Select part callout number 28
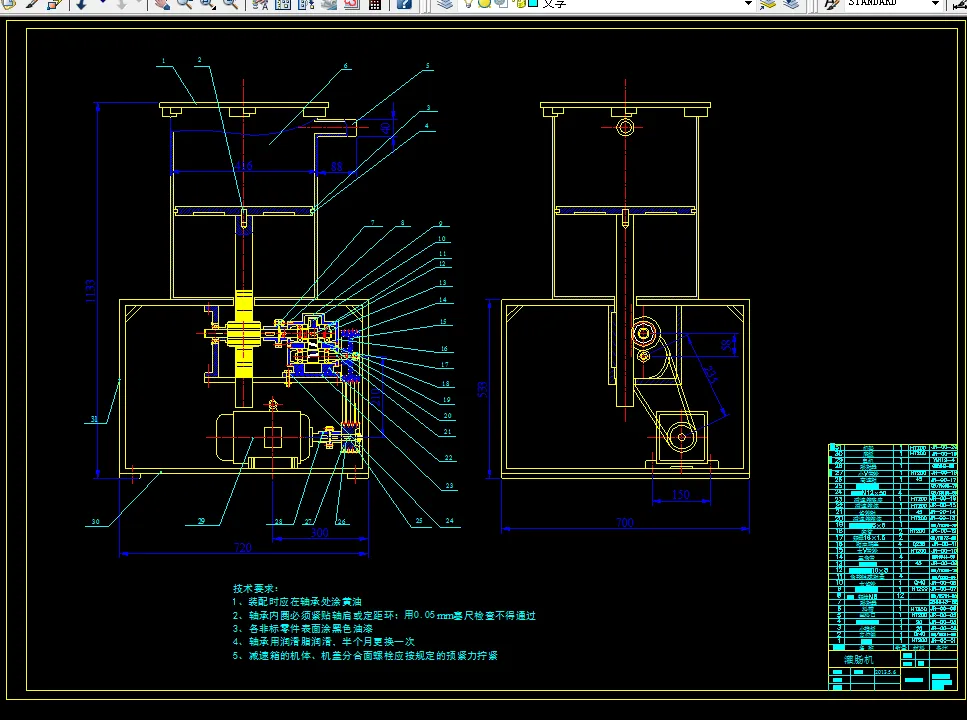 tap(279, 521)
